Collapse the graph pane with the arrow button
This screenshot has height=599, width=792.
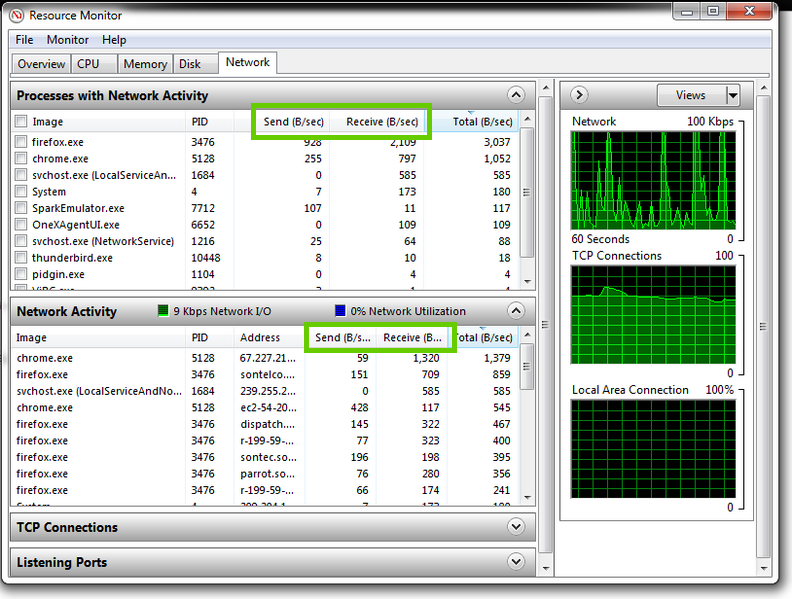pos(579,94)
